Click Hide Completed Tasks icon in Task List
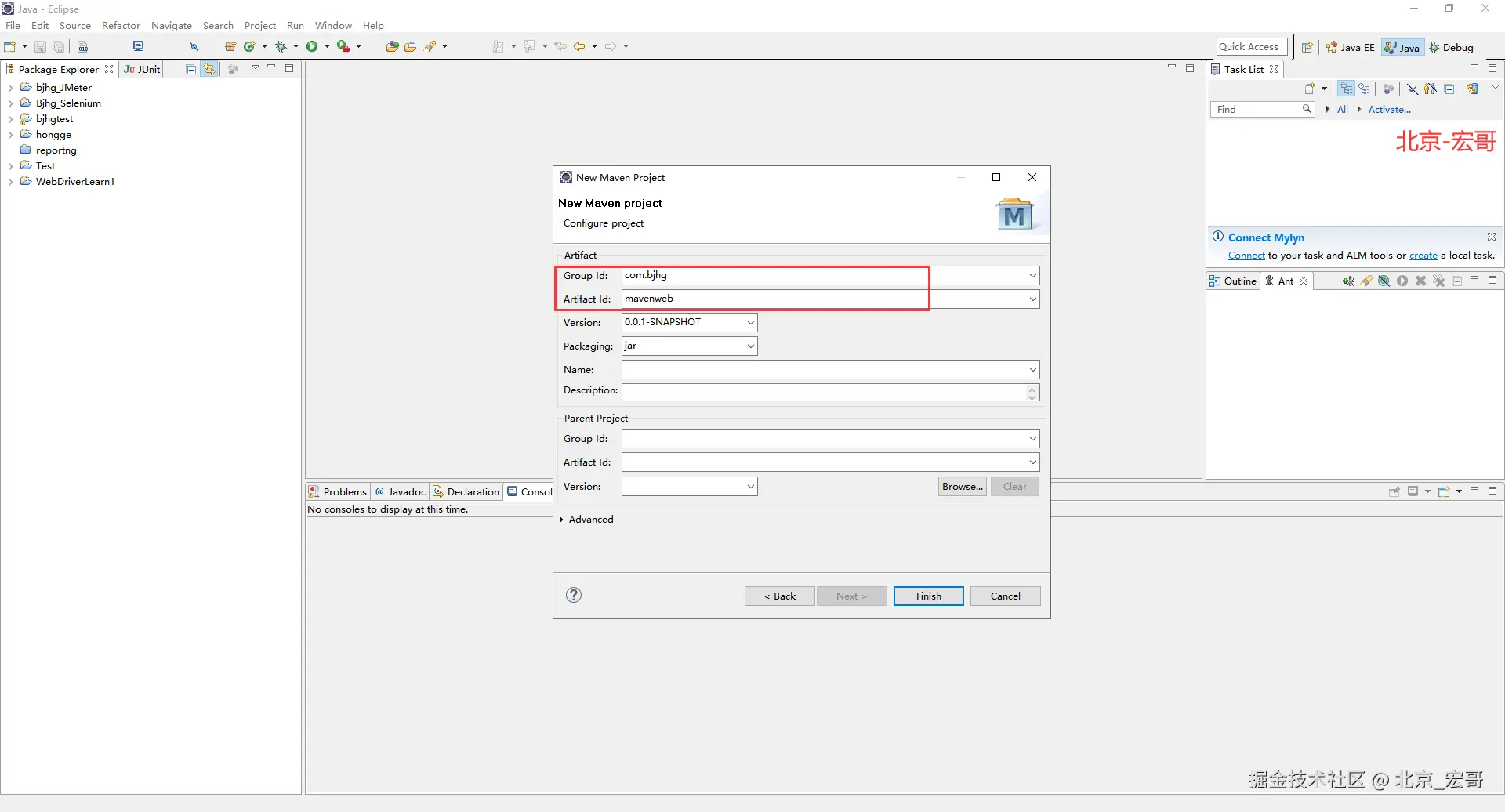 pyautogui.click(x=1412, y=89)
